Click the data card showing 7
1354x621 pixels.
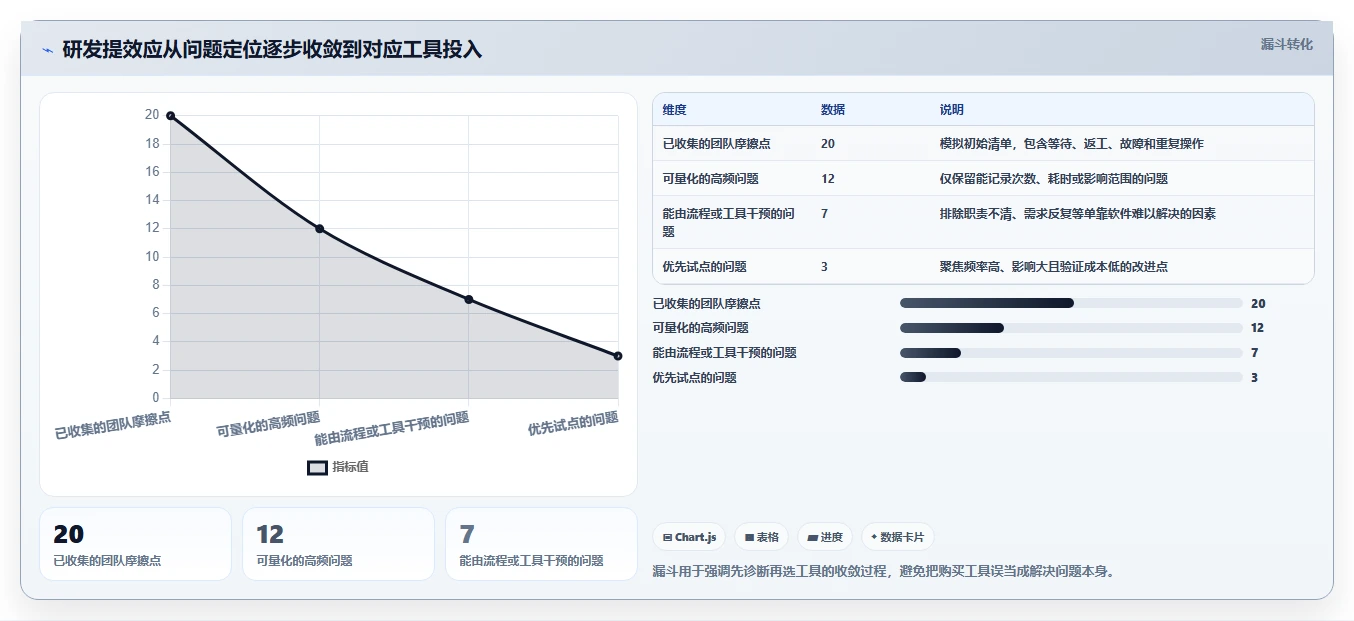(x=541, y=544)
